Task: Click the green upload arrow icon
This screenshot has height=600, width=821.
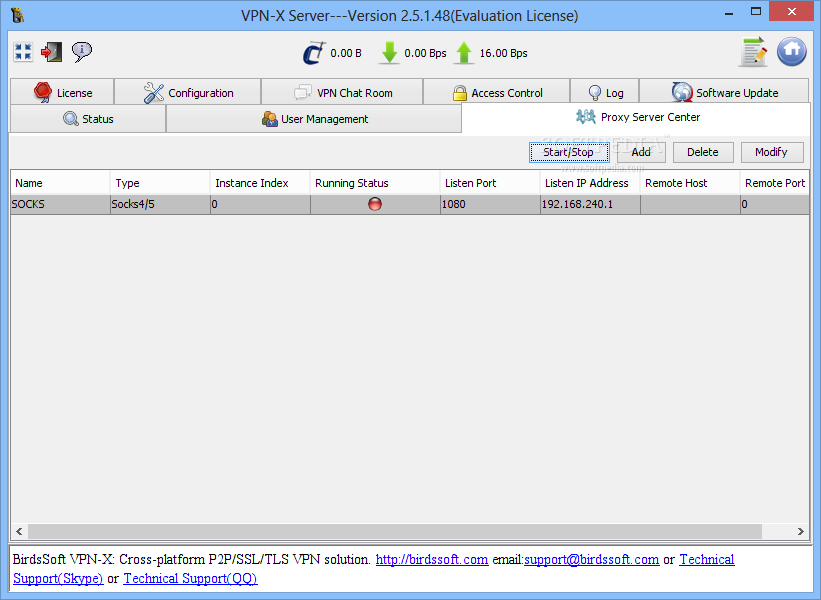Action: (464, 53)
